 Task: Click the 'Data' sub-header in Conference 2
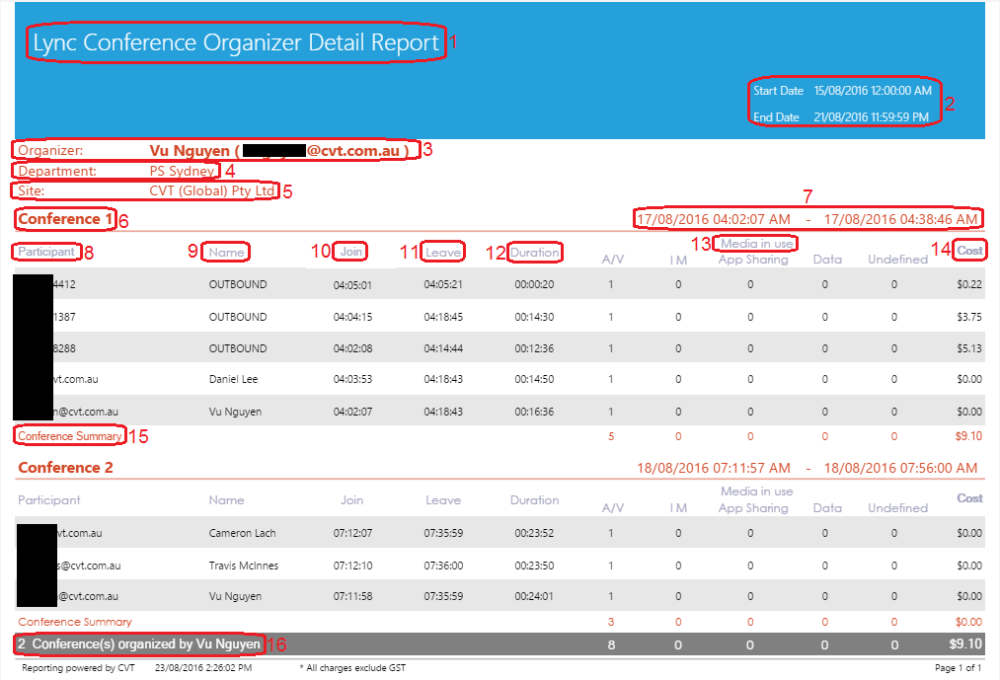827,508
